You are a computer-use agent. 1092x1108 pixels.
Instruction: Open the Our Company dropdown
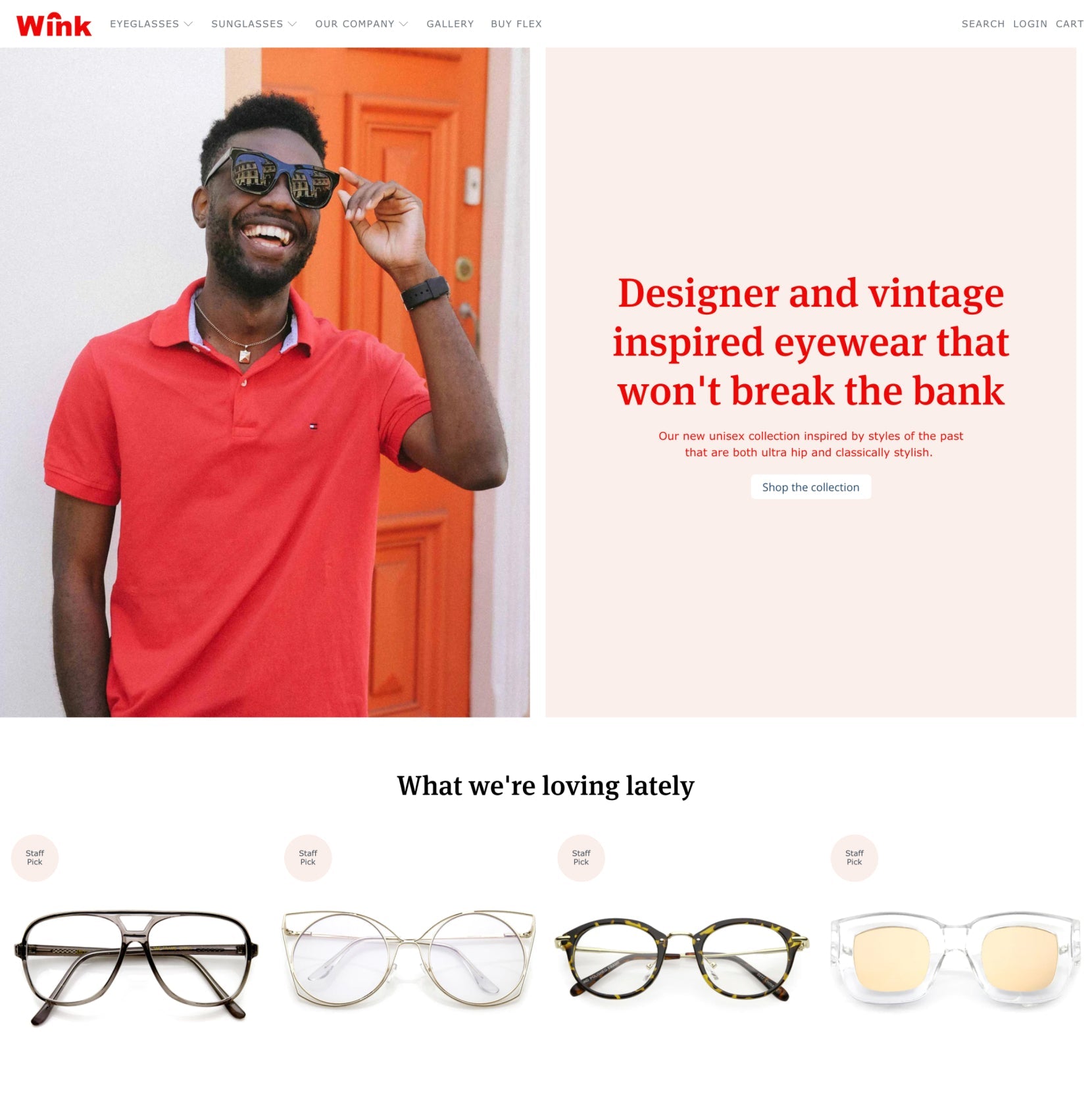click(x=362, y=24)
